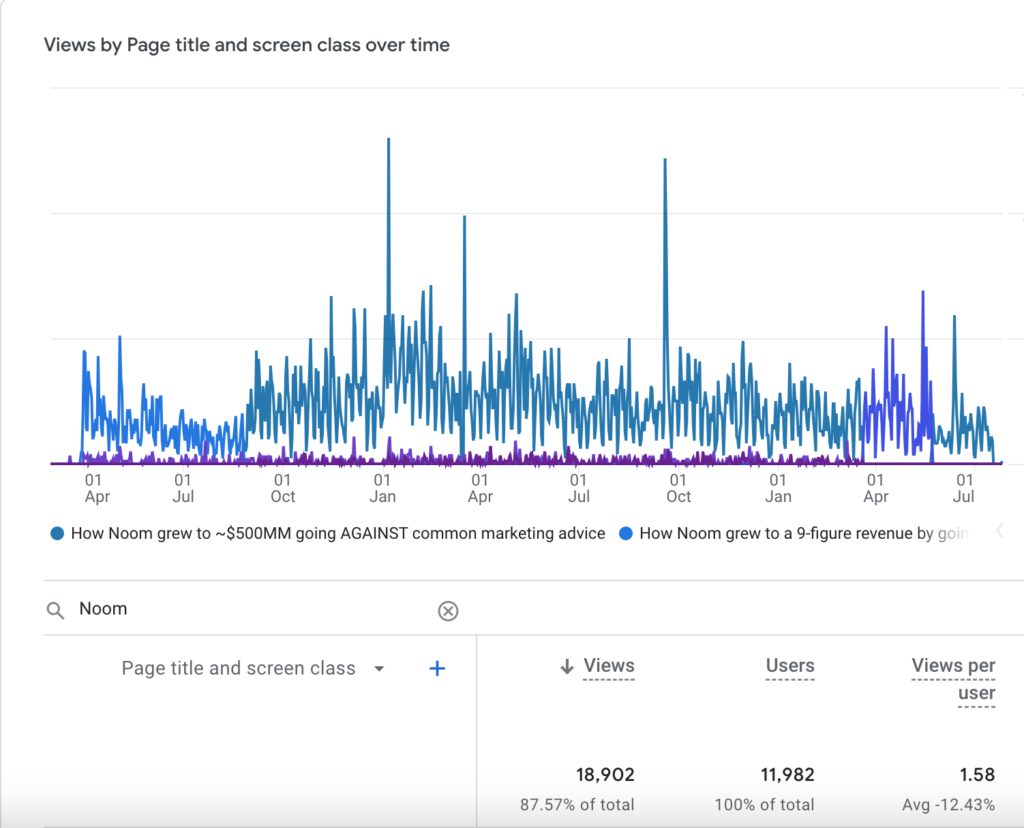Click inside the search field containing Noom
The image size is (1024, 828).
200,608
